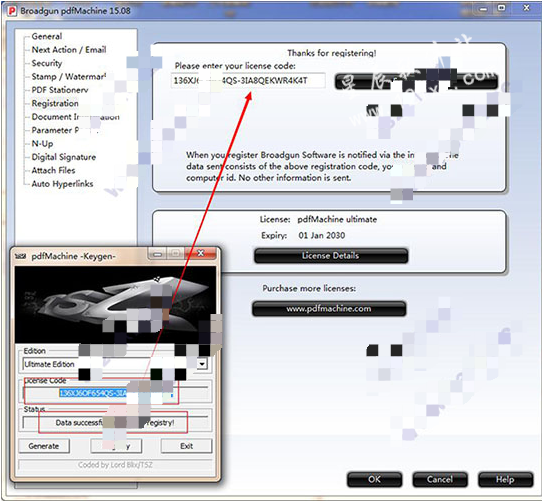Viewport: 542px width, 501px height.
Task: Click the License Details button
Action: (x=331, y=256)
